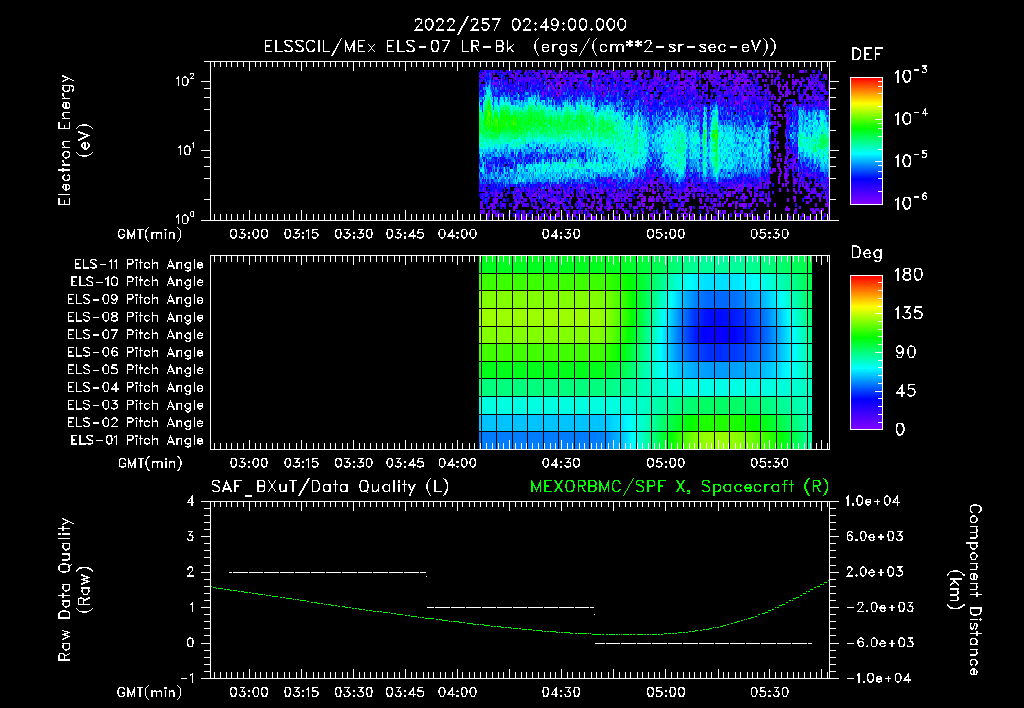This screenshot has height=708, width=1024.
Task: Click the ELS-07 Pitch Angle row label
Action: pyautogui.click(x=135, y=334)
